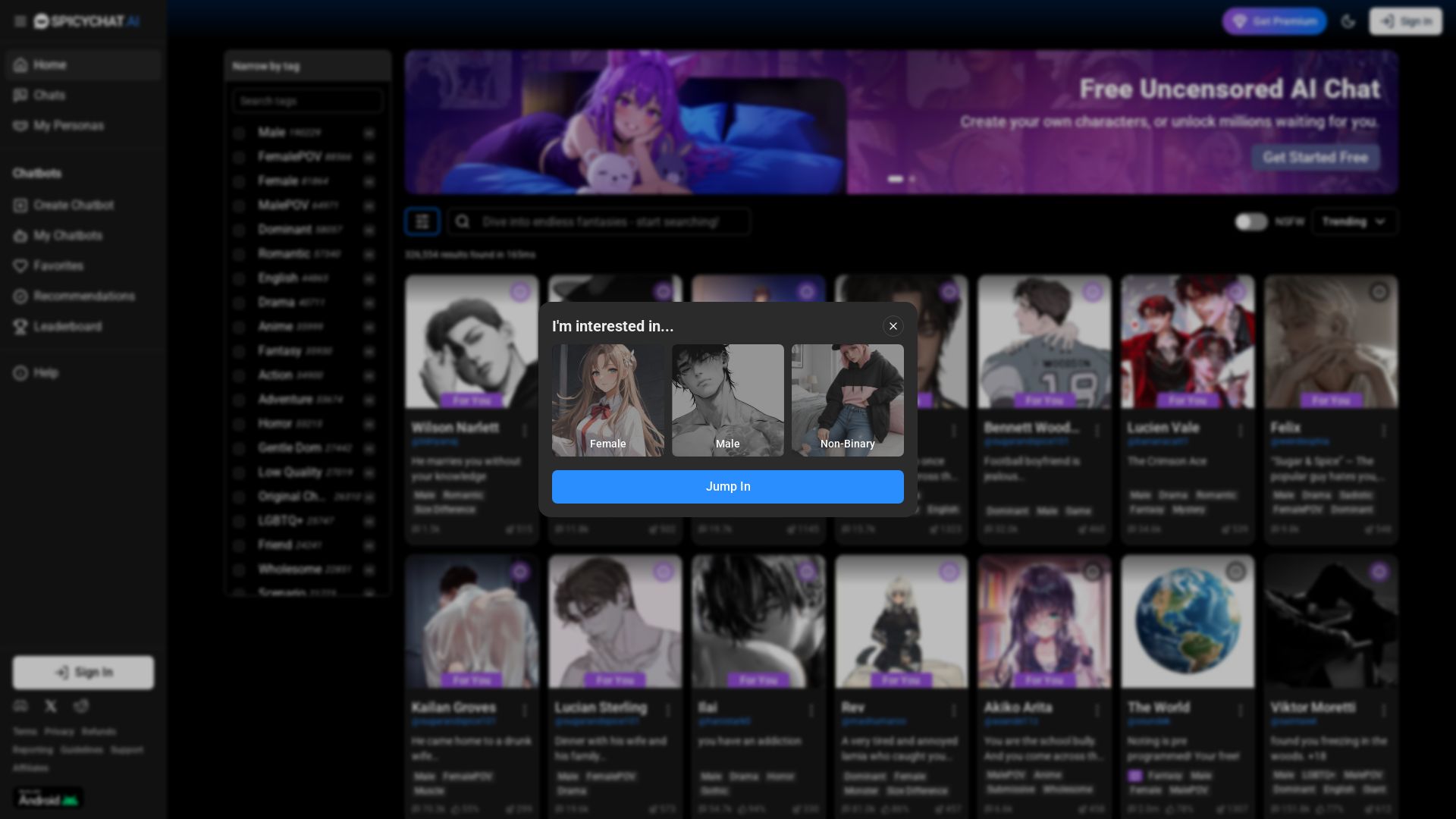Choose the Non-Binary interest option

[847, 400]
